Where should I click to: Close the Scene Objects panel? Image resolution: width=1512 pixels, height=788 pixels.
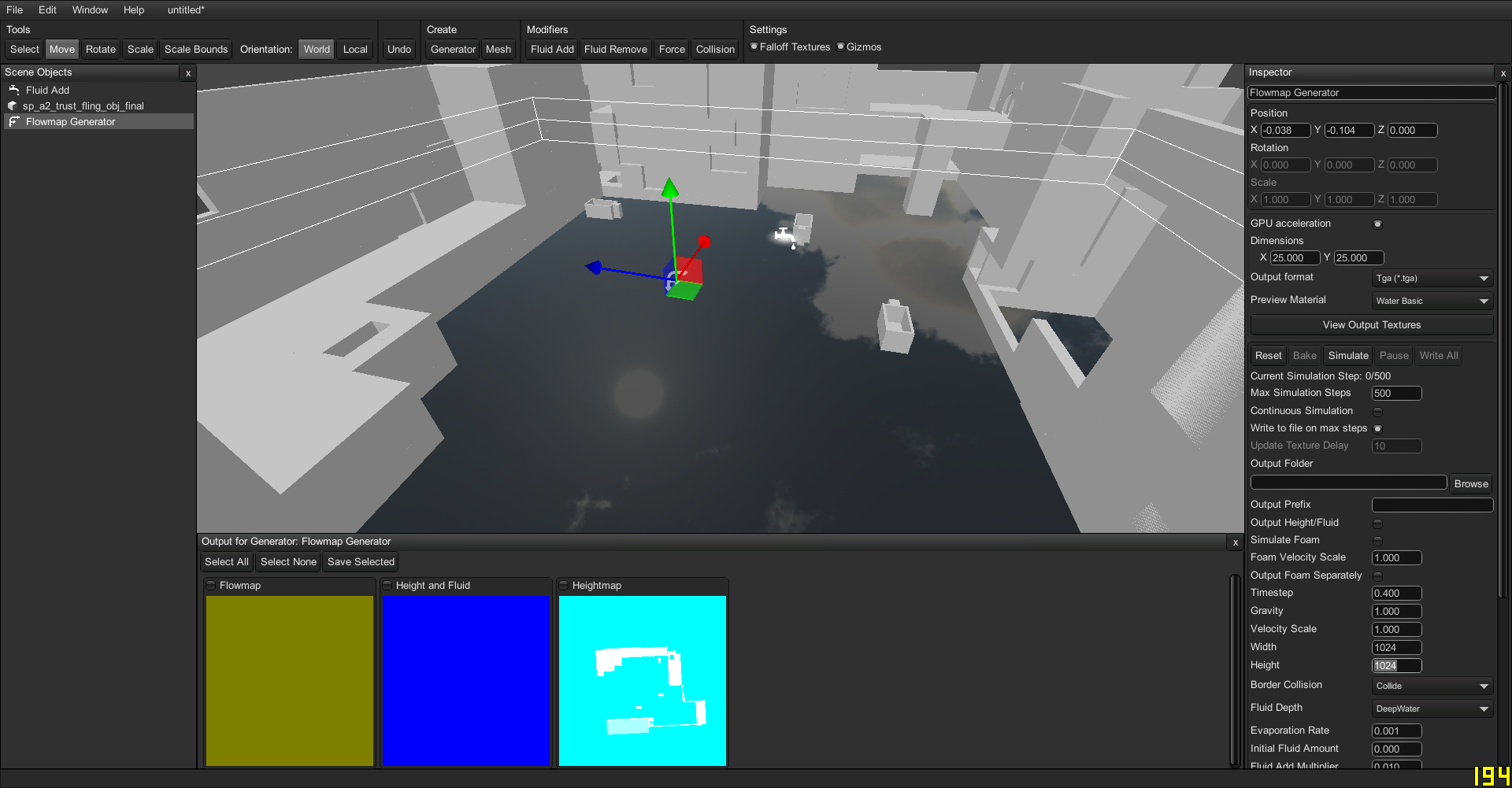188,73
